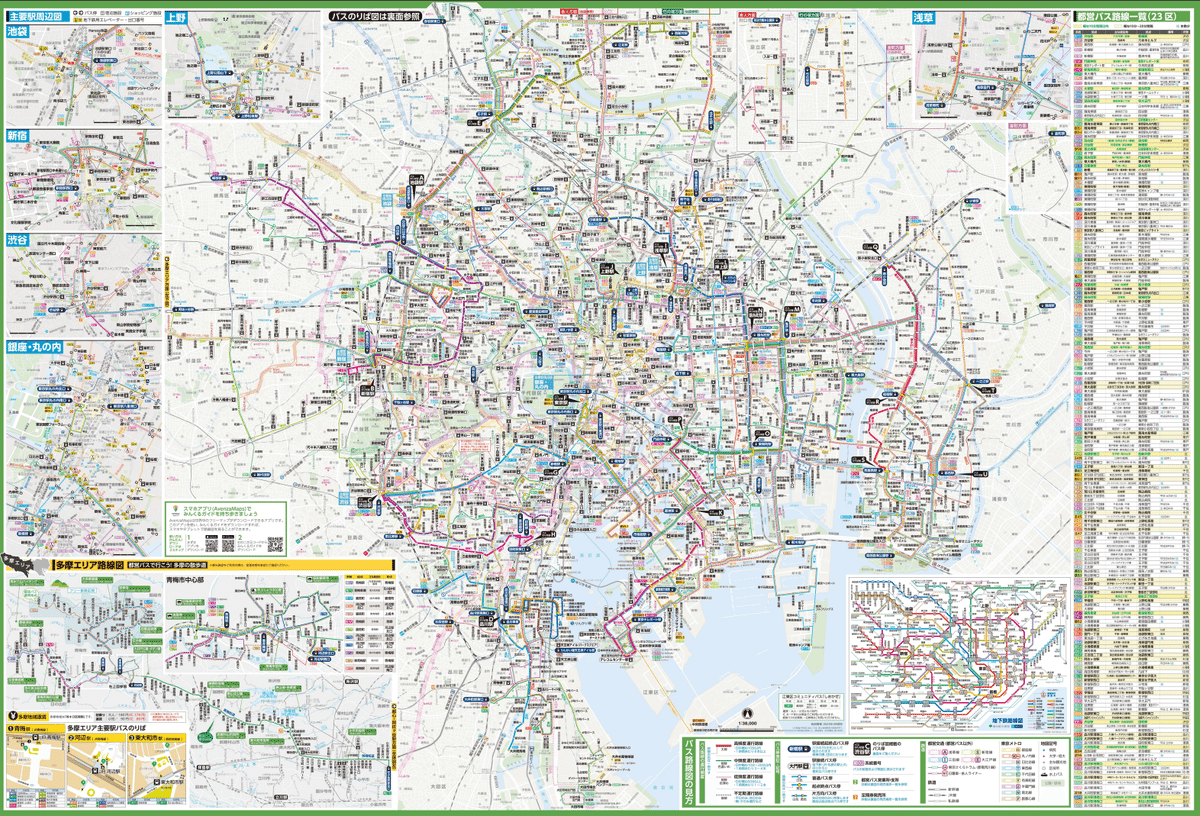Screen dimensions: 1200x816
Task: Open the 地下鉄路線図 subway map thumbnail
Action: (959, 654)
